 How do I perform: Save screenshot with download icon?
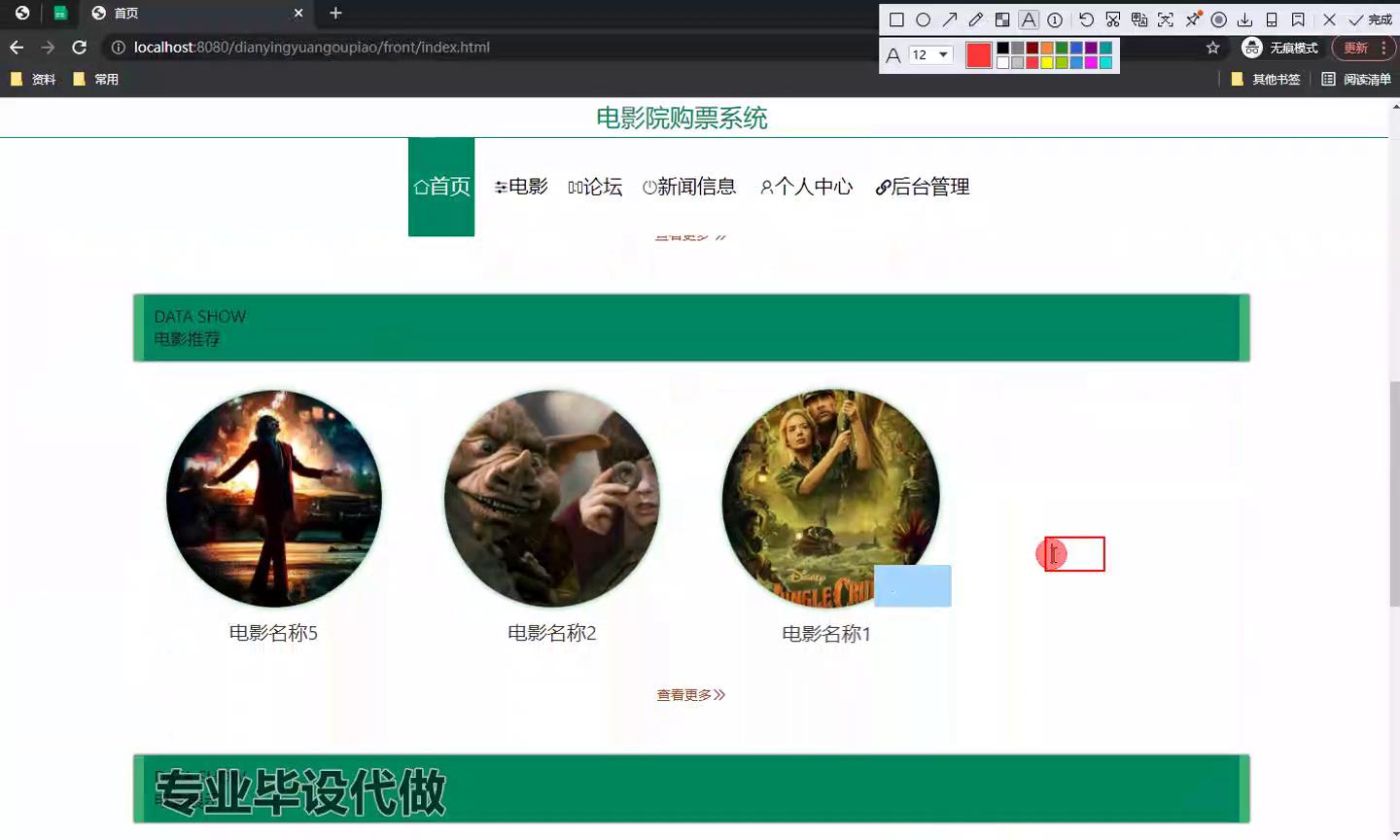click(1245, 19)
